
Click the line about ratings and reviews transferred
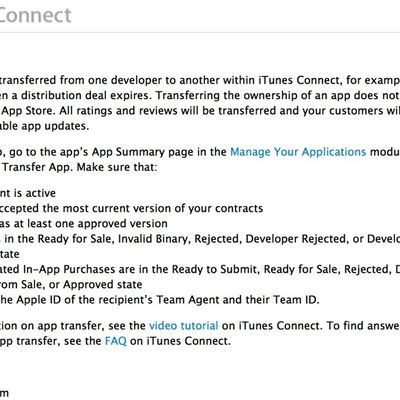200,111
